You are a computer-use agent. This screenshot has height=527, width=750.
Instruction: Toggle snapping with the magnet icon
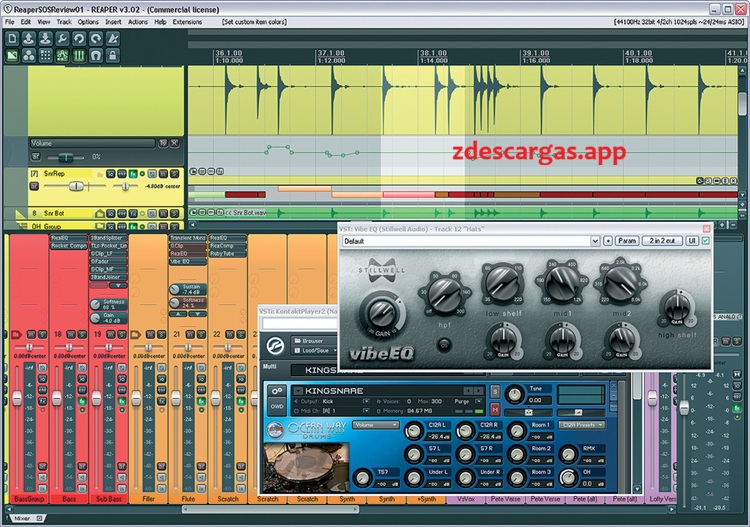click(96, 55)
